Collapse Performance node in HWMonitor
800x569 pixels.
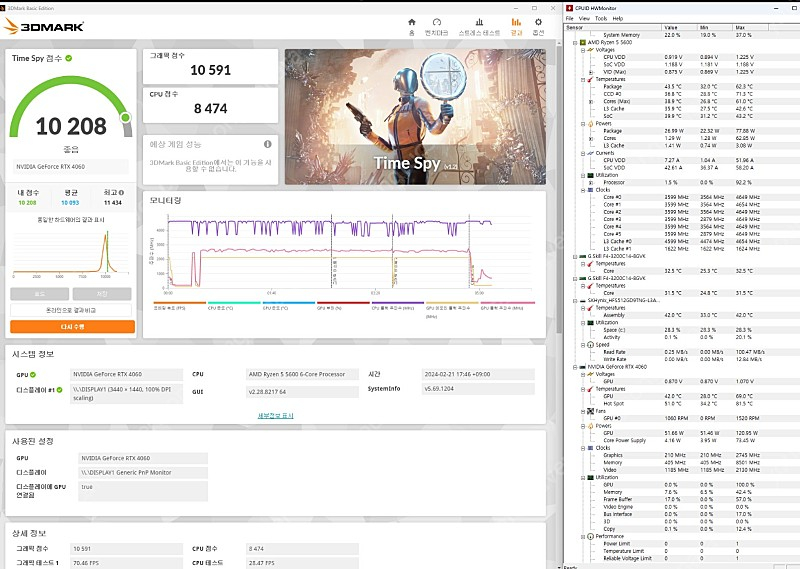click(583, 536)
